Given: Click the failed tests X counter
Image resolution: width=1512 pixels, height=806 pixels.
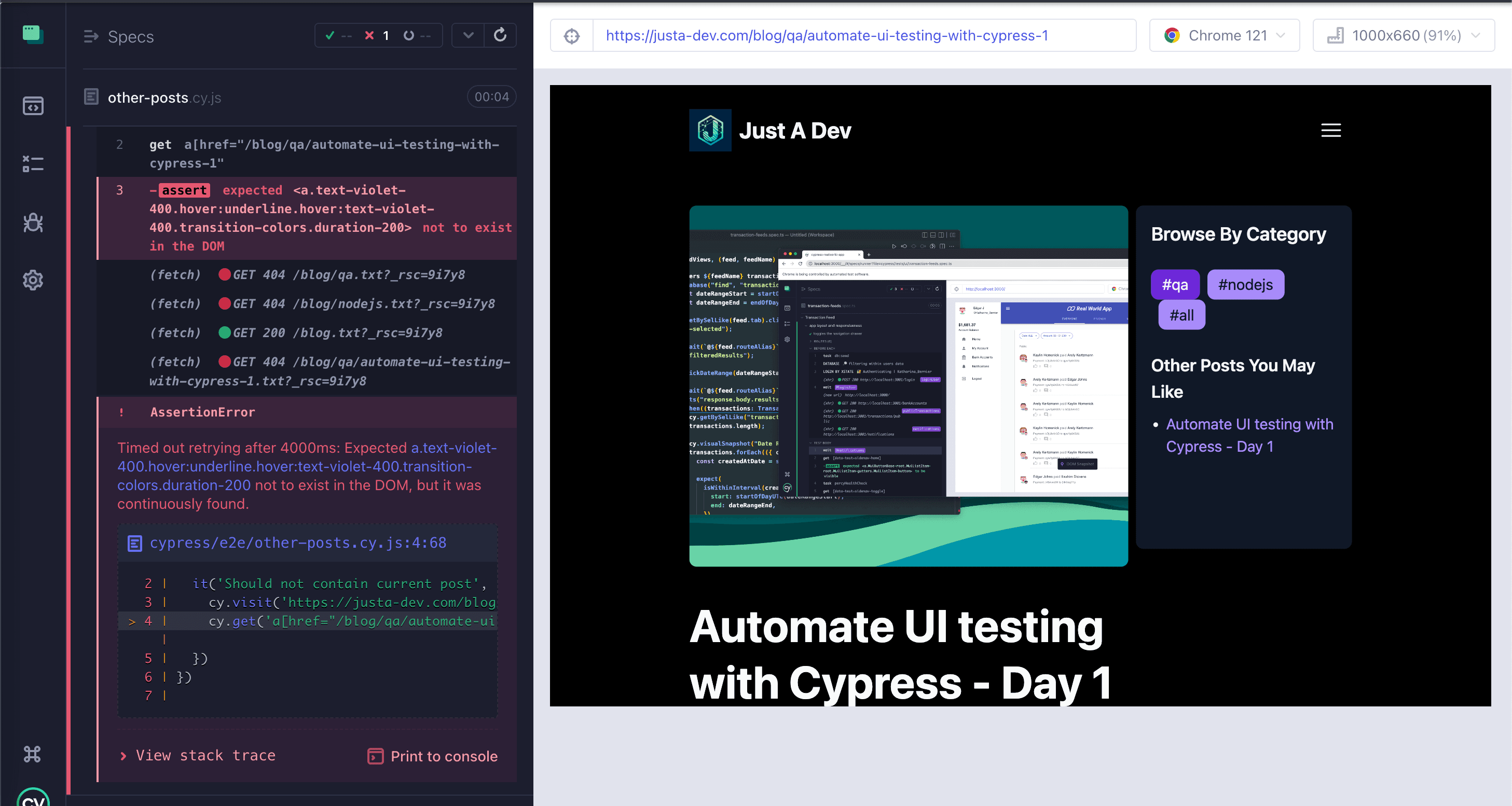Looking at the screenshot, I should [x=377, y=36].
